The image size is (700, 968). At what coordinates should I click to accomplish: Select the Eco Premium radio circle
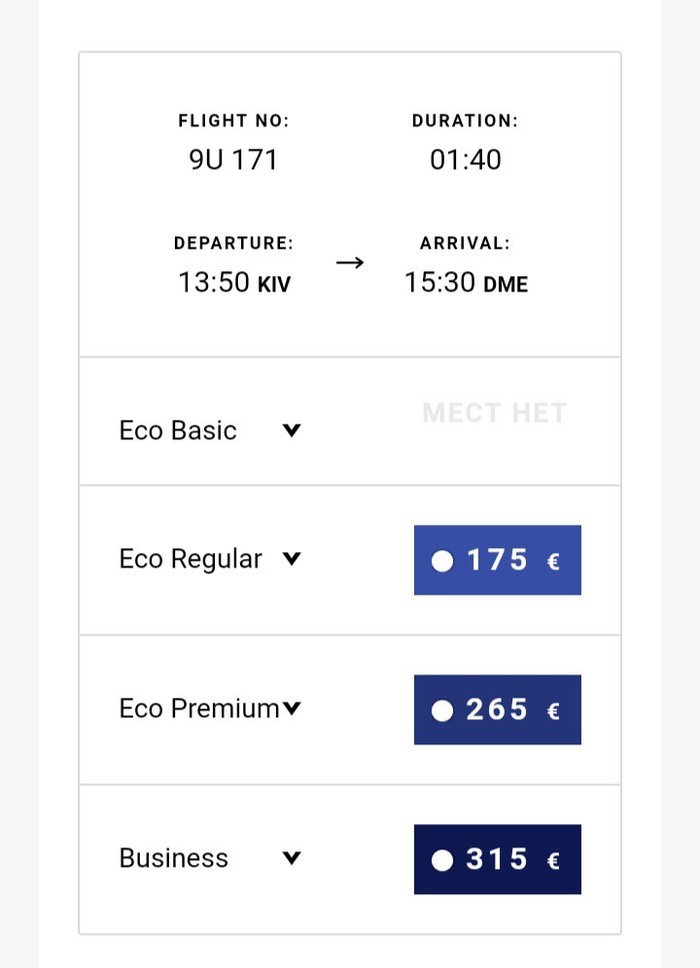(x=442, y=711)
